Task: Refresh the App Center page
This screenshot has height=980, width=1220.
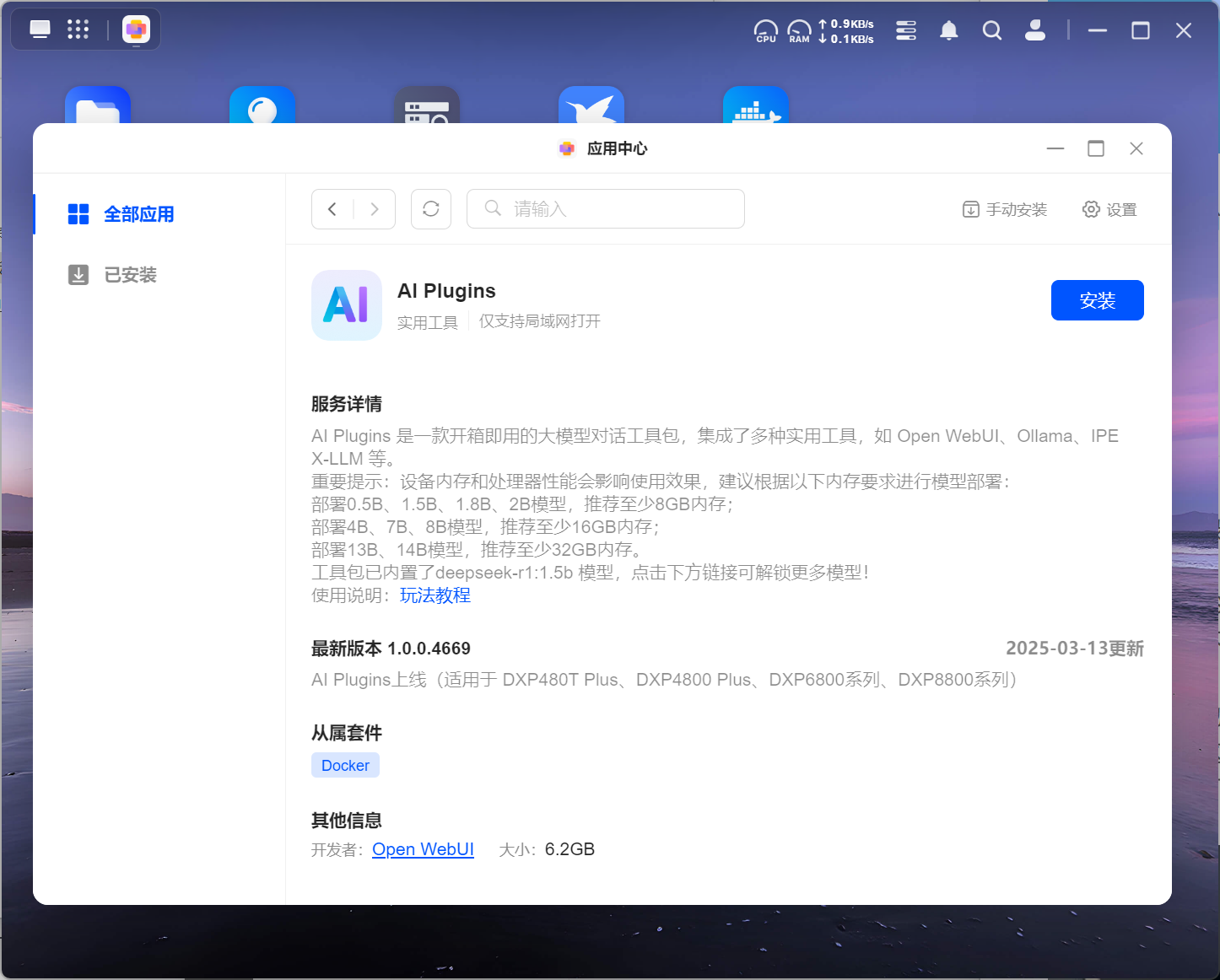Action: coord(431,209)
